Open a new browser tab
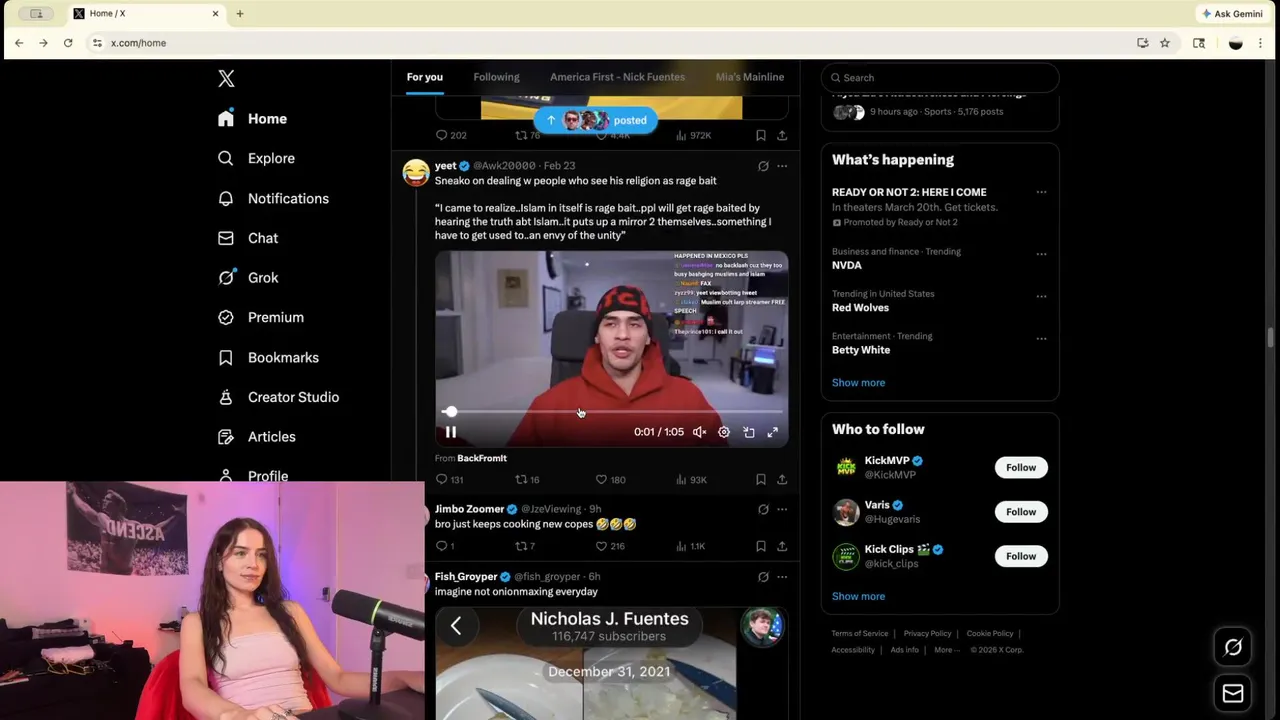 click(240, 14)
